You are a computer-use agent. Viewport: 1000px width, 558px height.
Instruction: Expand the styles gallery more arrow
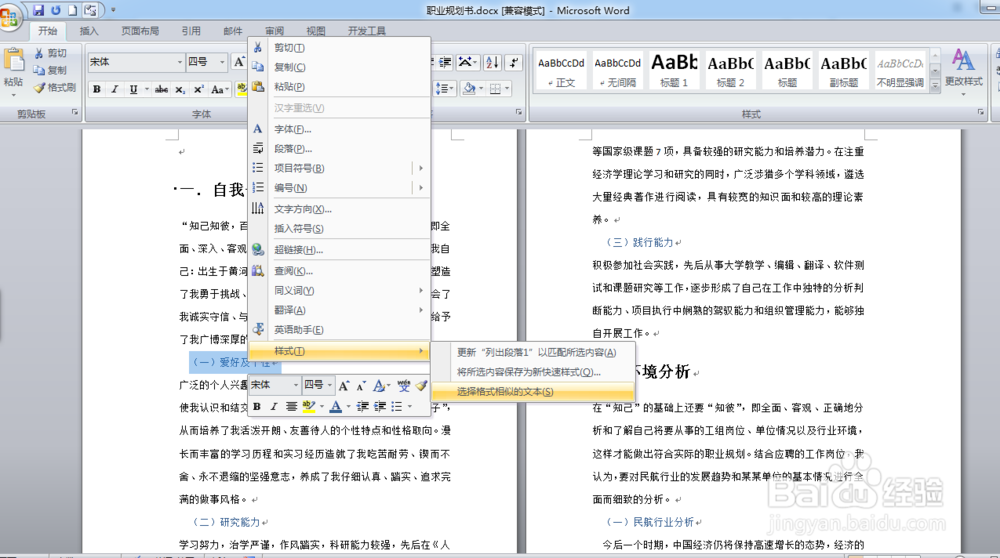(935, 85)
